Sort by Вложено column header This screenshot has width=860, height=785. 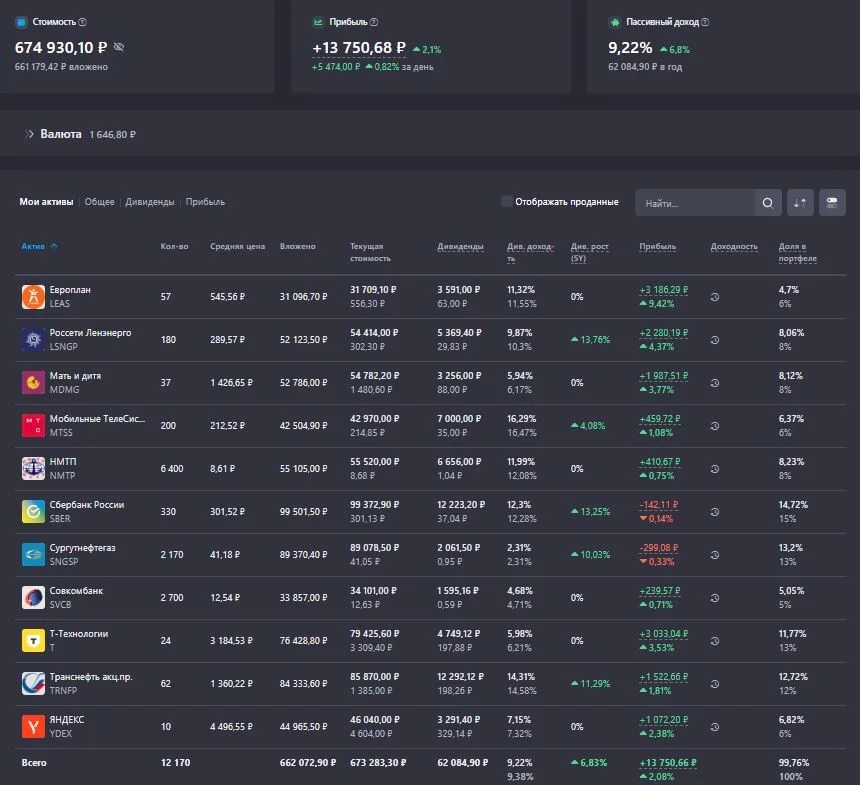click(298, 246)
